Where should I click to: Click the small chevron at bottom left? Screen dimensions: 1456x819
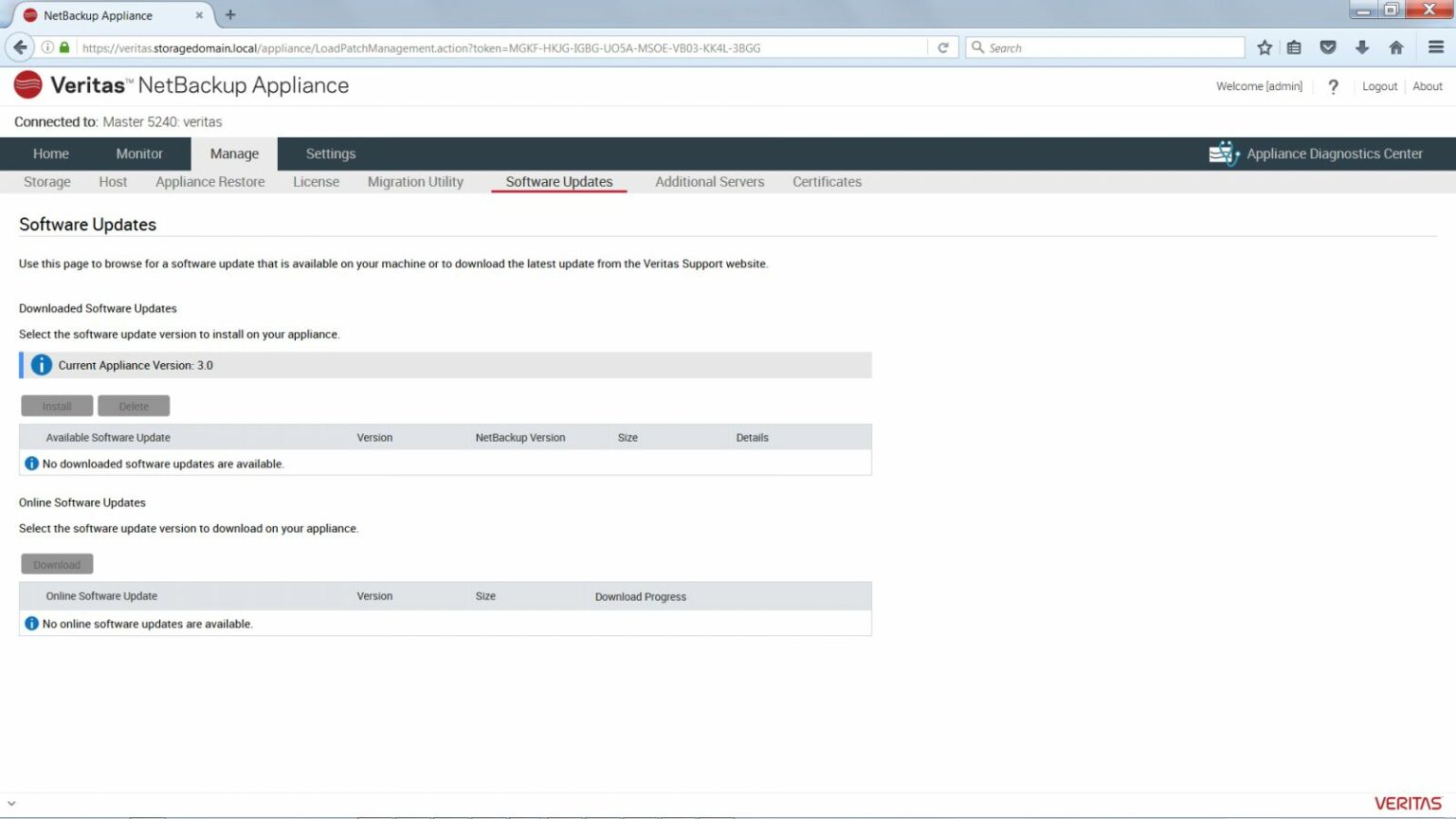[x=11, y=804]
